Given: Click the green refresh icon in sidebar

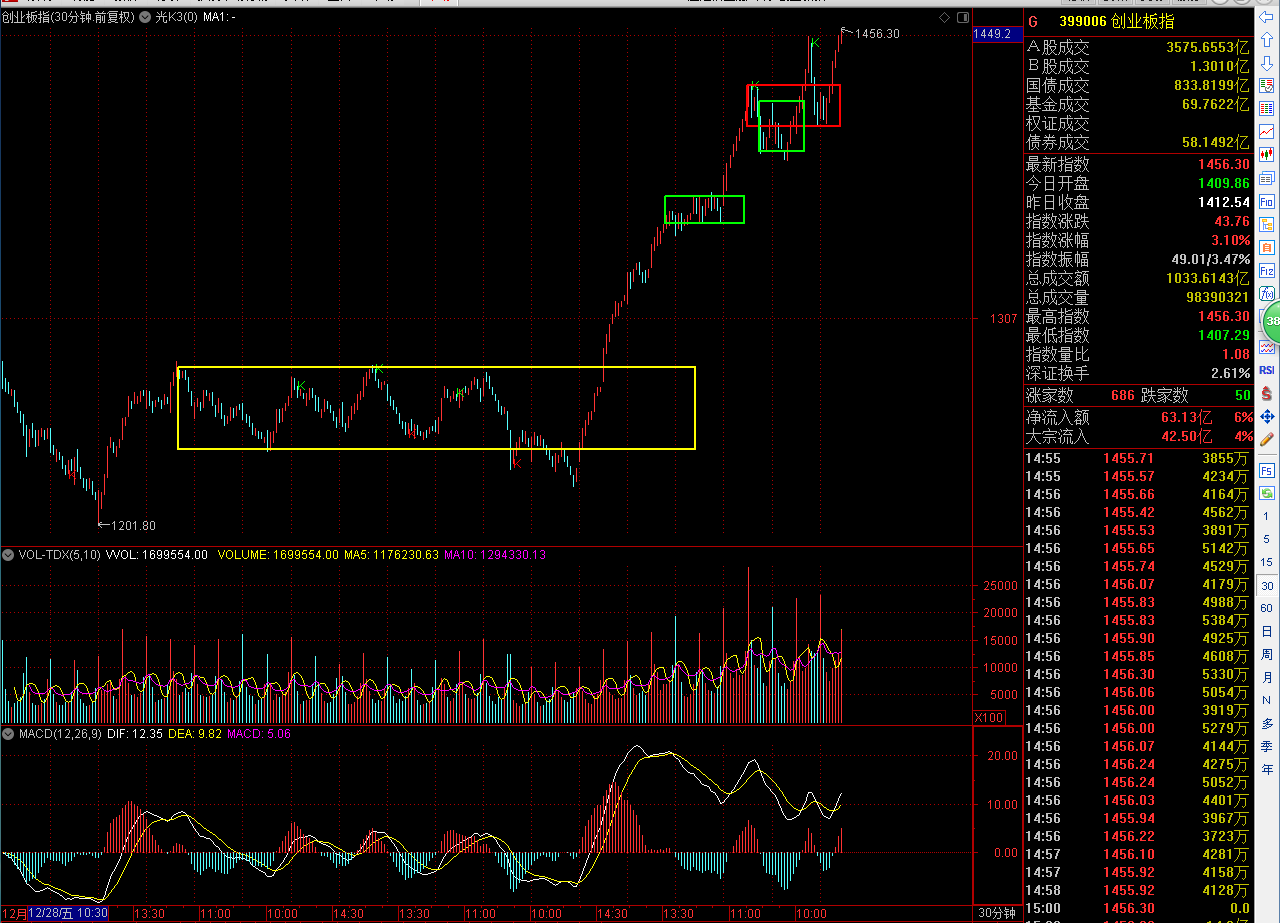Looking at the screenshot, I should pos(1267,493).
